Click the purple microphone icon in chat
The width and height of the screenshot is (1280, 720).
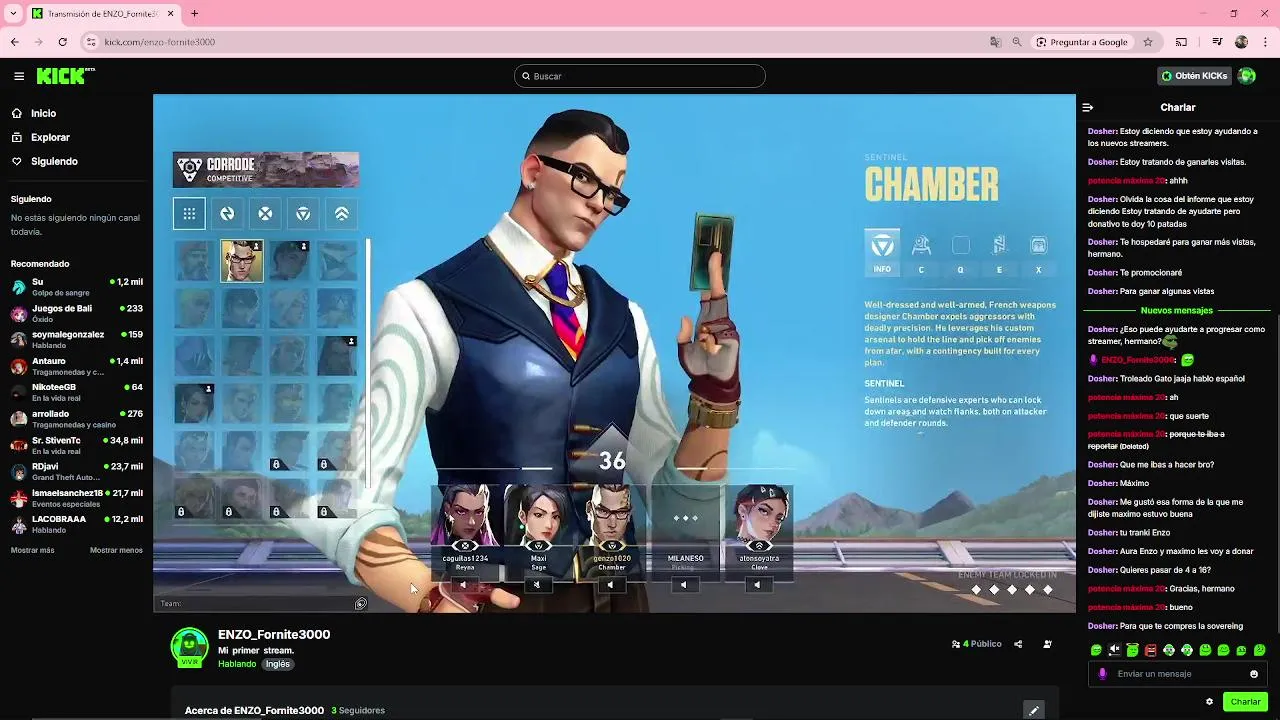[1103, 674]
